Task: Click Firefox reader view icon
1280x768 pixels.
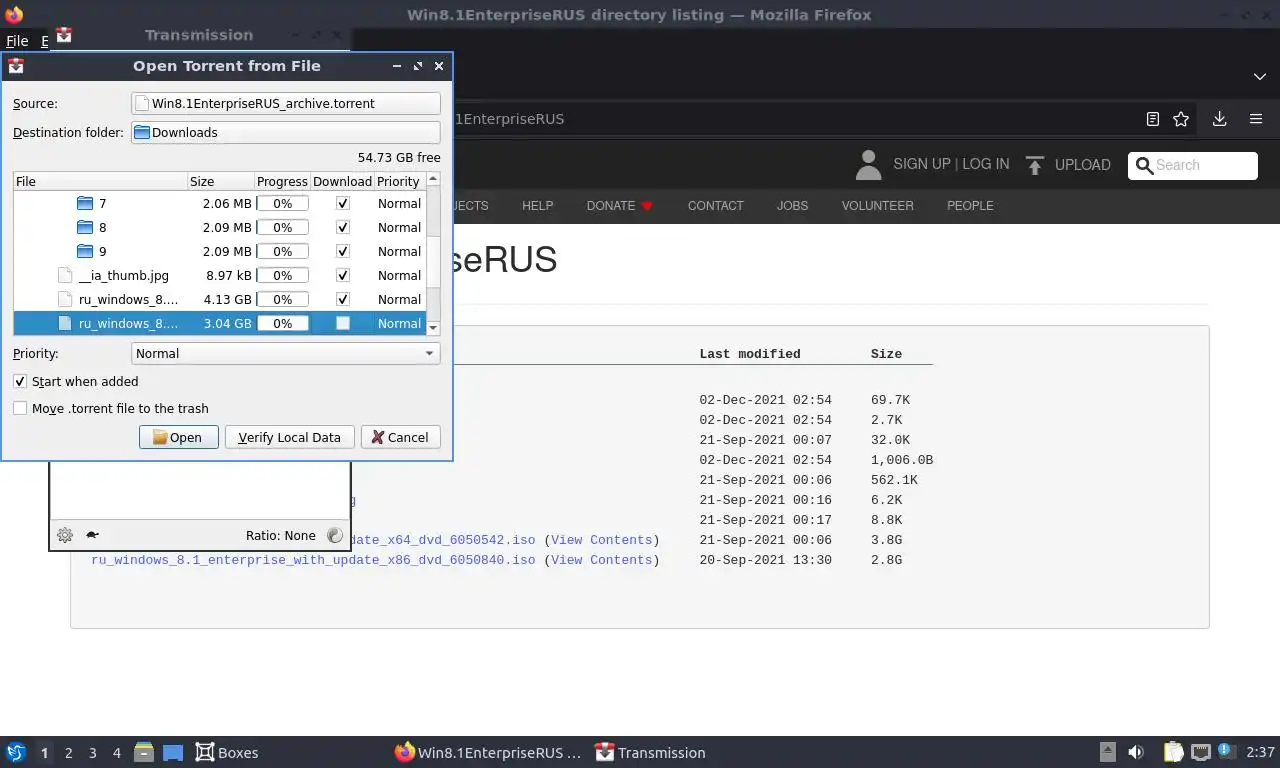Action: [x=1152, y=119]
